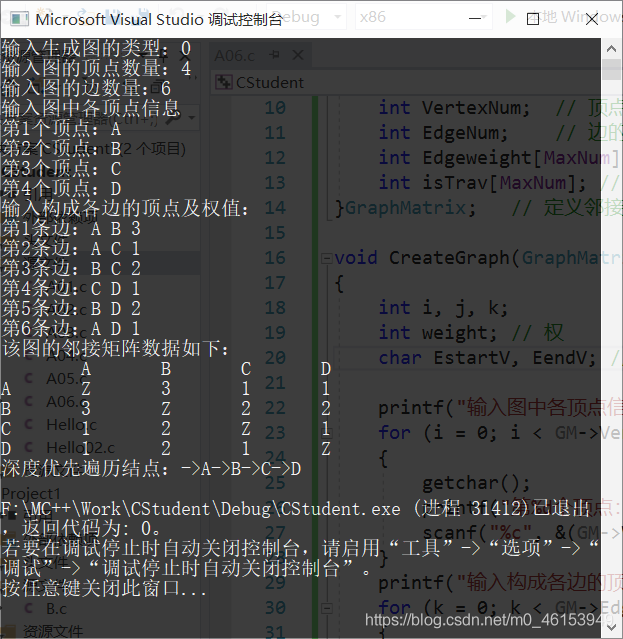This screenshot has width=623, height=639.
Task: Click the C file icon beside A05.c
Action: [x=29, y=379]
